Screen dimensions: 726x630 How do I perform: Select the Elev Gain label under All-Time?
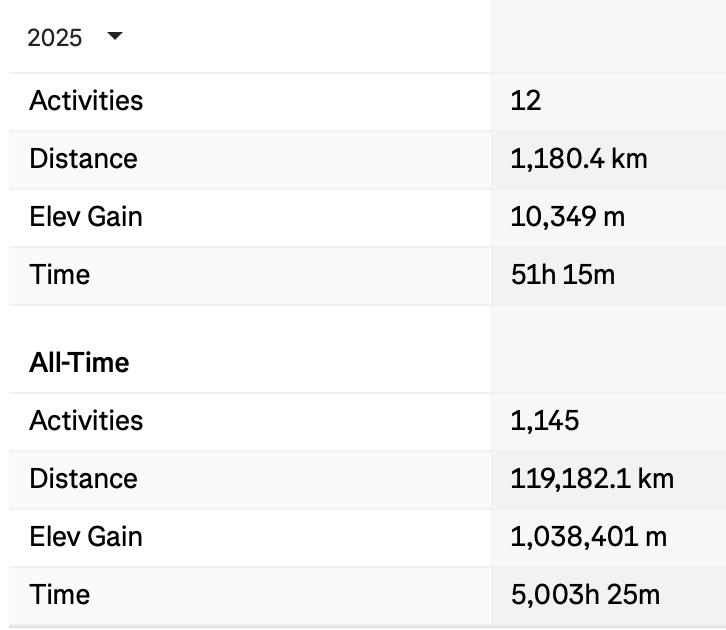[x=86, y=537]
